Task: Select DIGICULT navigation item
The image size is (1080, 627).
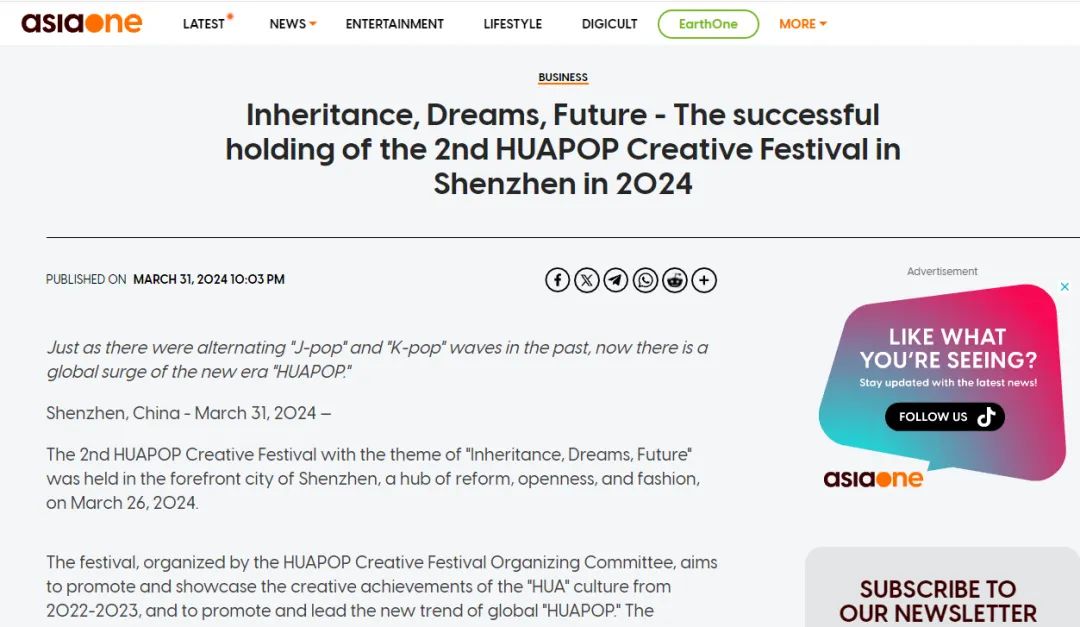Action: click(x=610, y=23)
